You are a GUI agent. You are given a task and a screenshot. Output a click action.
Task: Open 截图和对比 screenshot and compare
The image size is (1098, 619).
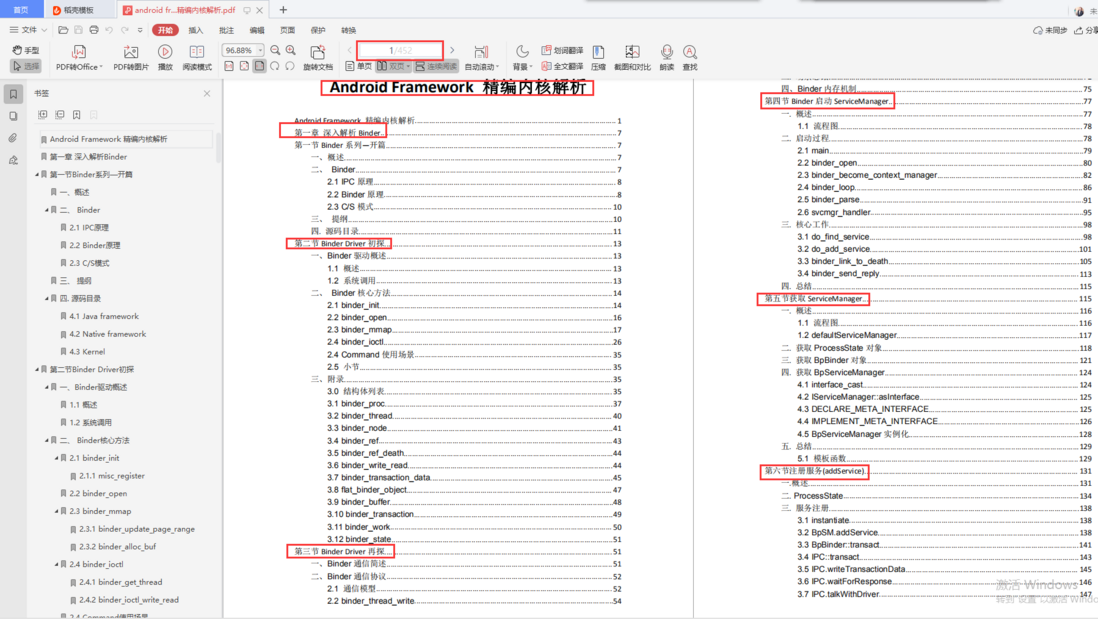pos(632,57)
